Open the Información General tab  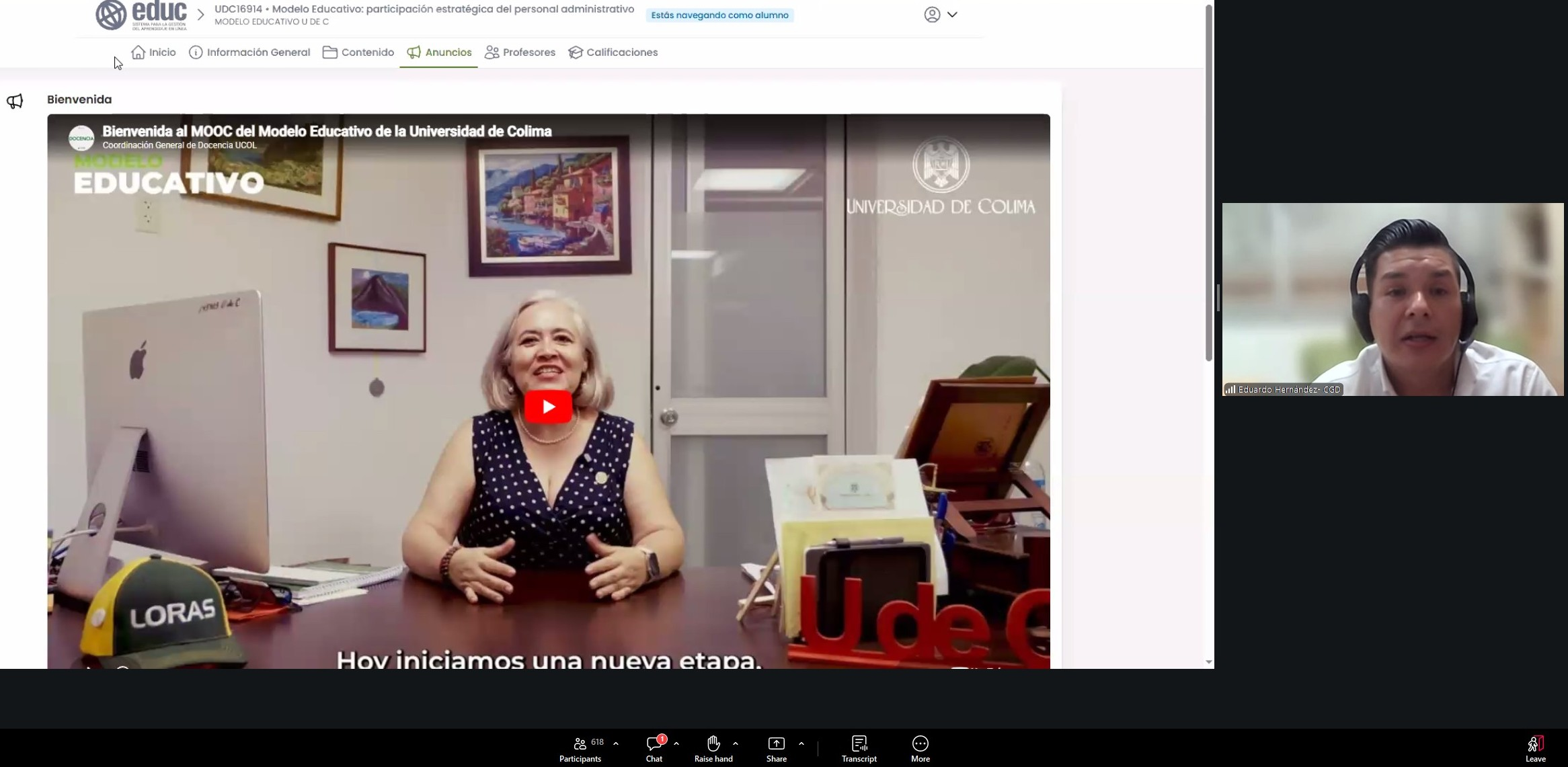point(249,52)
